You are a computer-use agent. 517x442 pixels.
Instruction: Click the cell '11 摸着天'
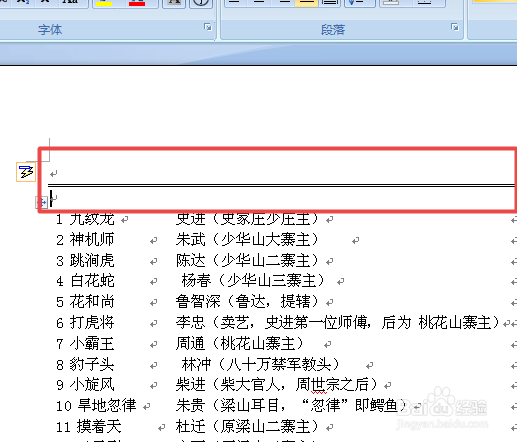(x=89, y=427)
